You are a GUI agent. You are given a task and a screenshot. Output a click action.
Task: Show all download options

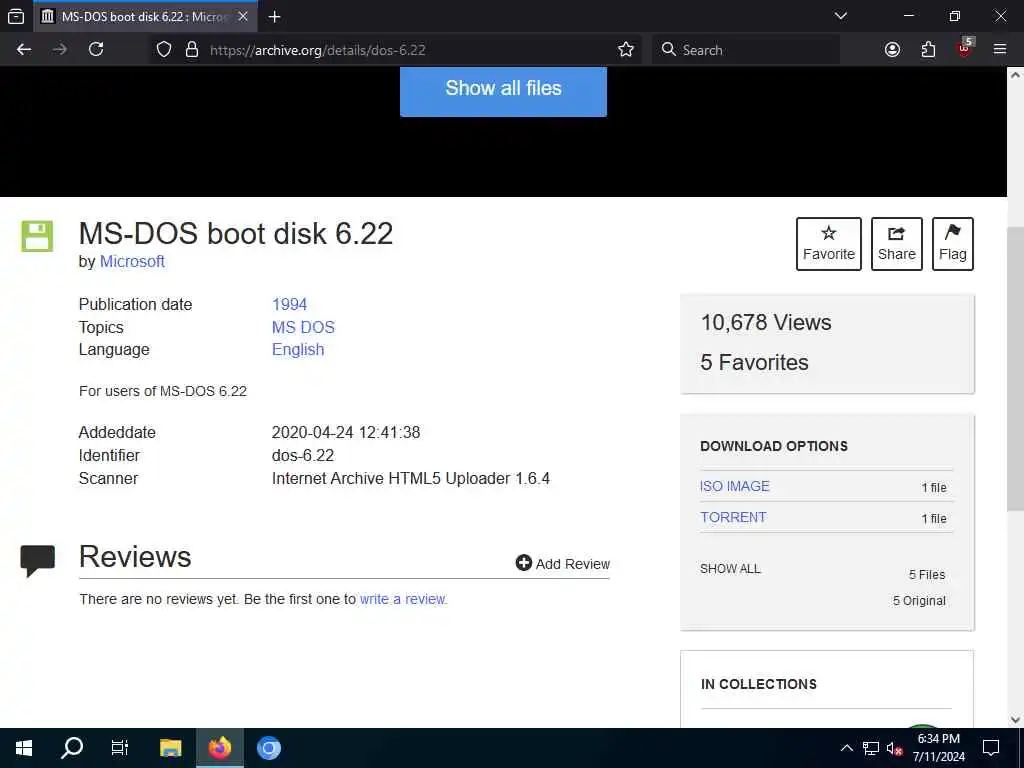730,569
